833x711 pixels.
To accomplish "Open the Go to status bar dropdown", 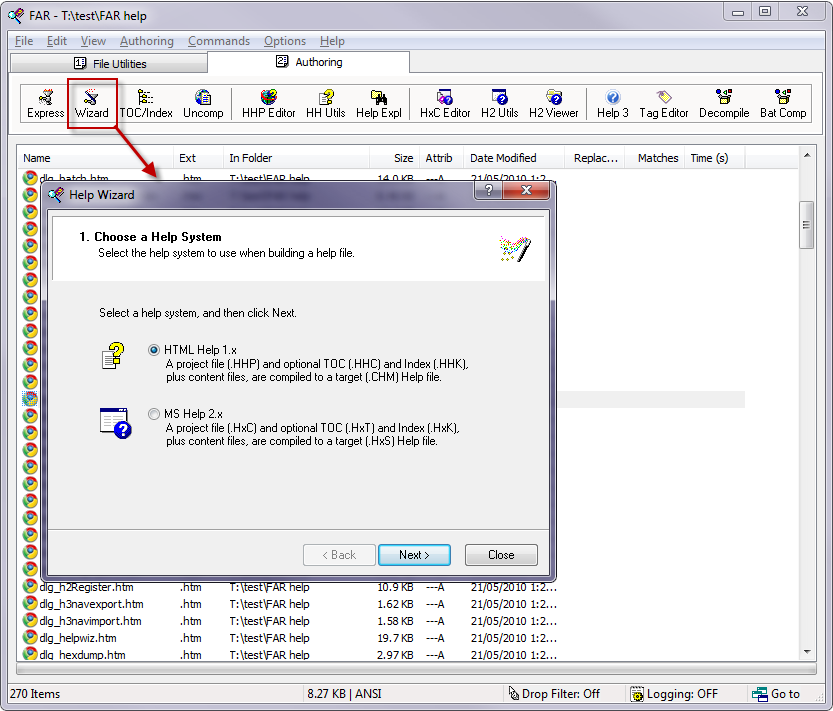I will point(777,694).
